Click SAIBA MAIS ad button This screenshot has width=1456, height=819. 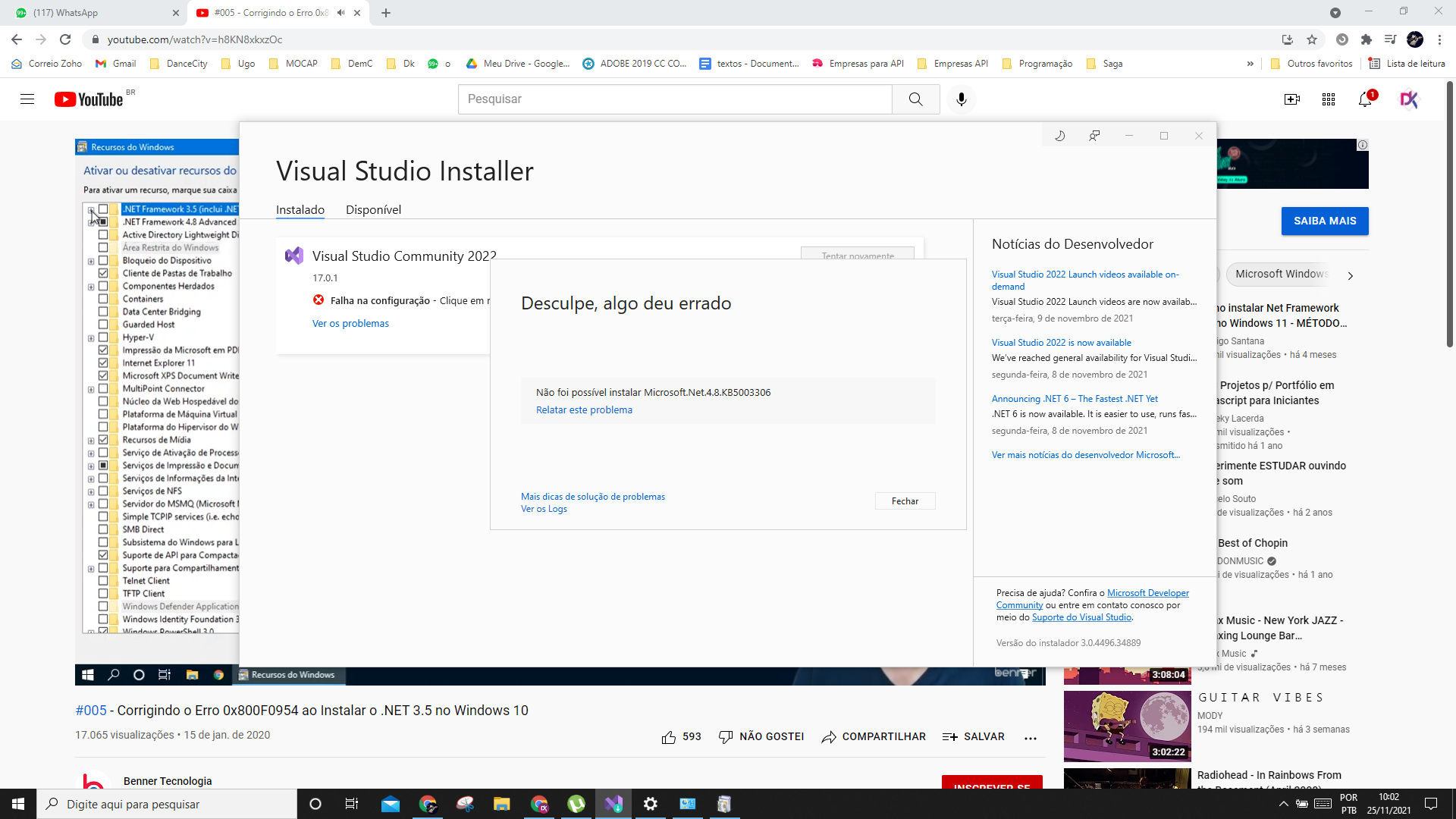[1325, 221]
